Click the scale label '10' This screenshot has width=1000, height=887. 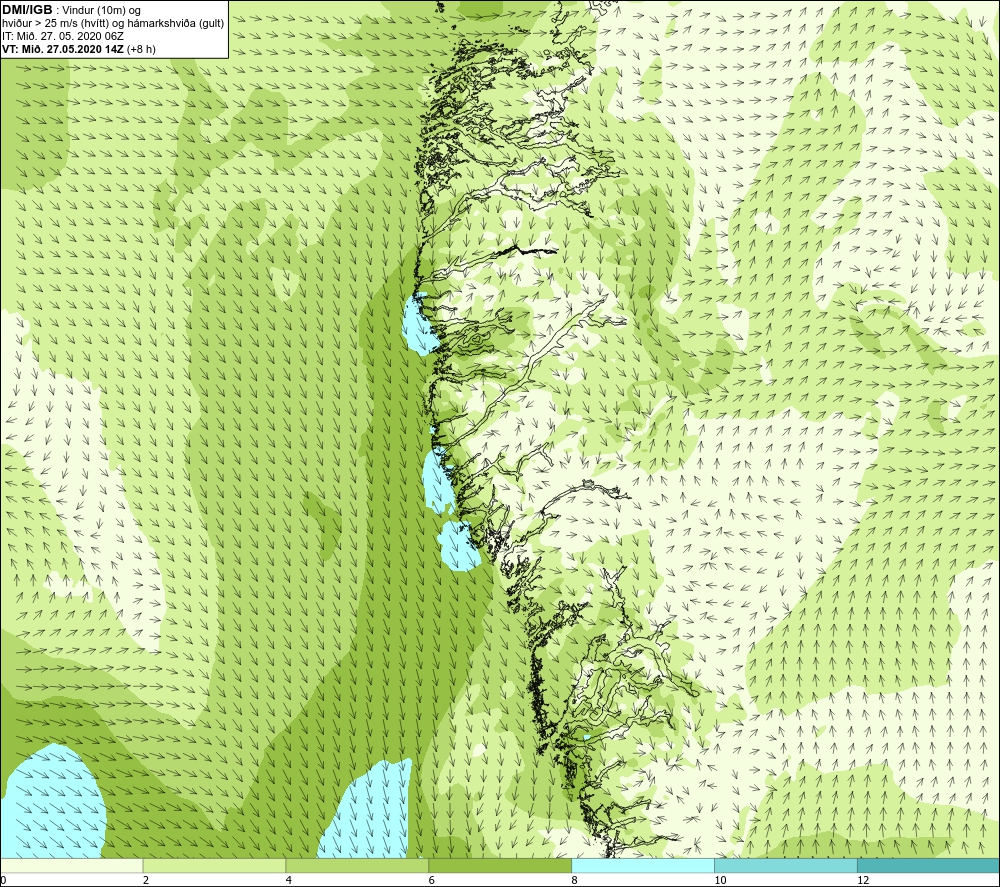(x=720, y=880)
